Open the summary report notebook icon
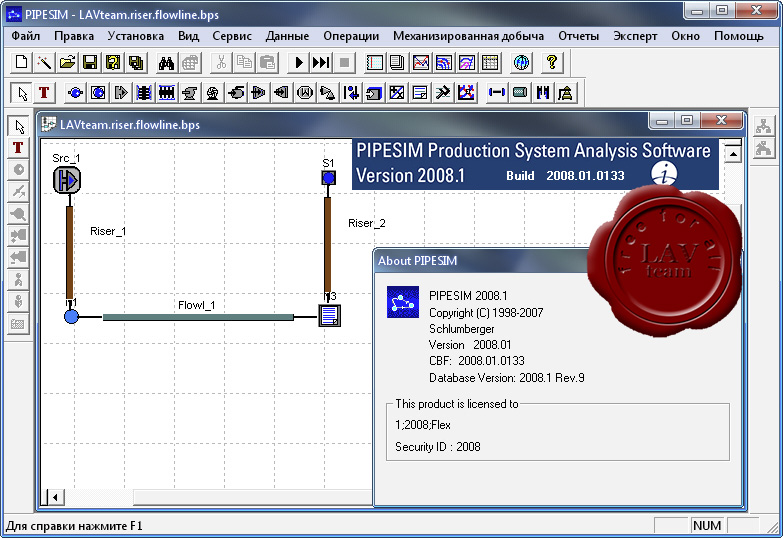The width and height of the screenshot is (783, 538). [375, 62]
